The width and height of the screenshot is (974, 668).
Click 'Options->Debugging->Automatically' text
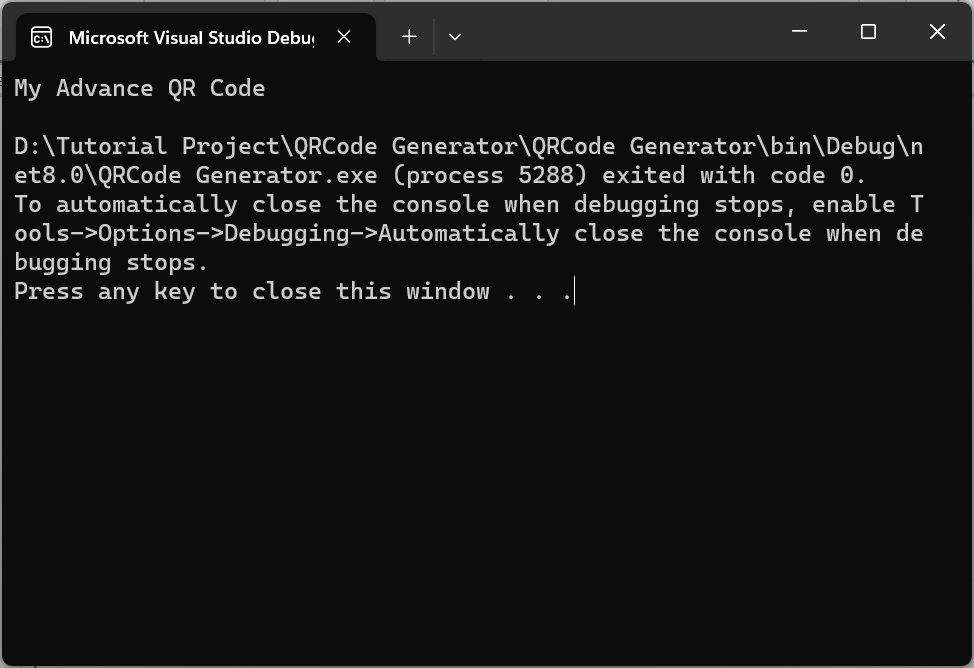[329, 234]
